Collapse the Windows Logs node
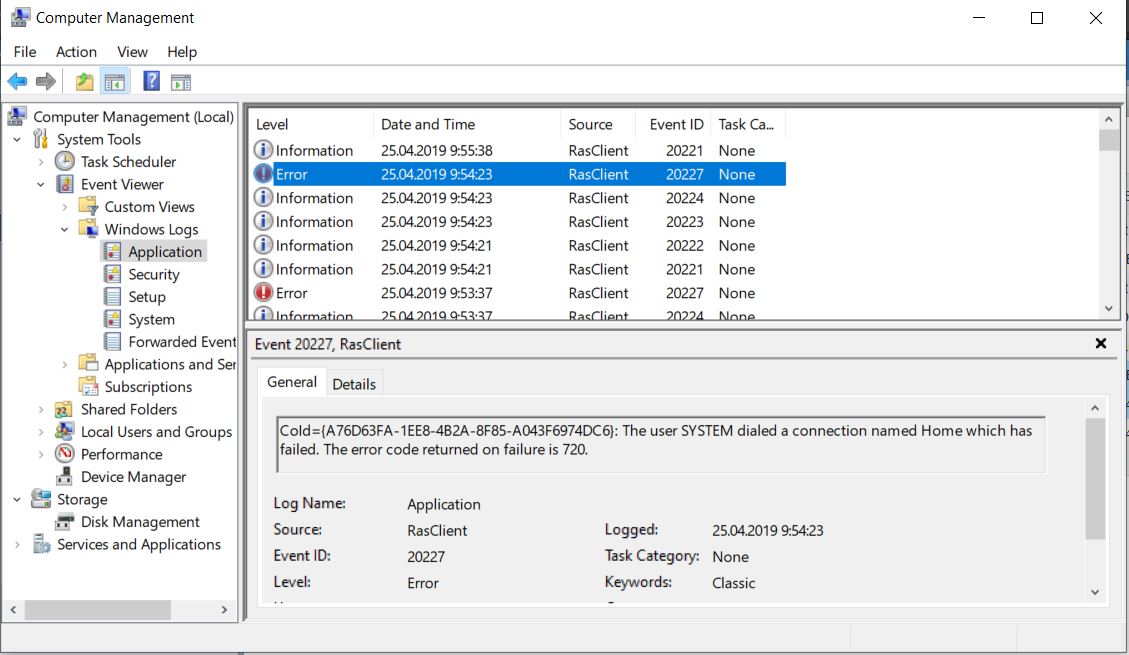The height and width of the screenshot is (655, 1129). point(65,230)
